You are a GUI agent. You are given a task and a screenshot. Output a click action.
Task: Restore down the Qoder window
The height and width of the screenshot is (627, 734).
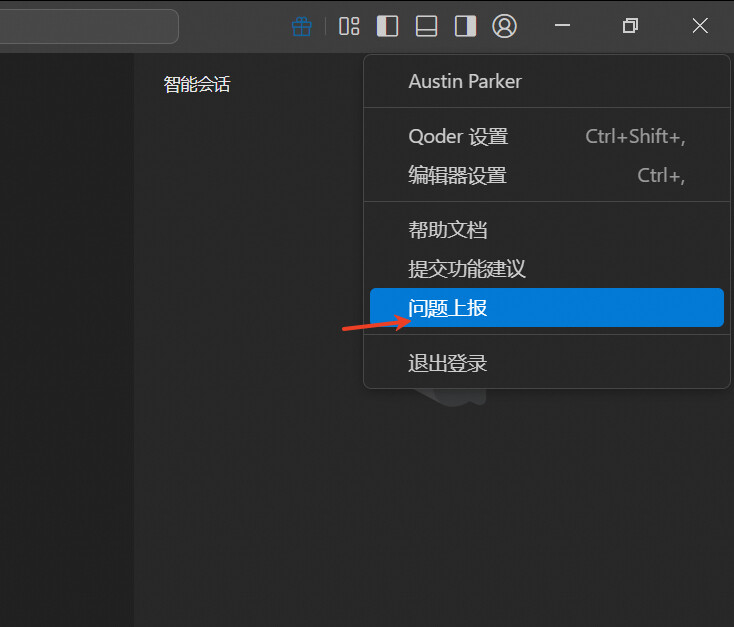click(x=630, y=25)
